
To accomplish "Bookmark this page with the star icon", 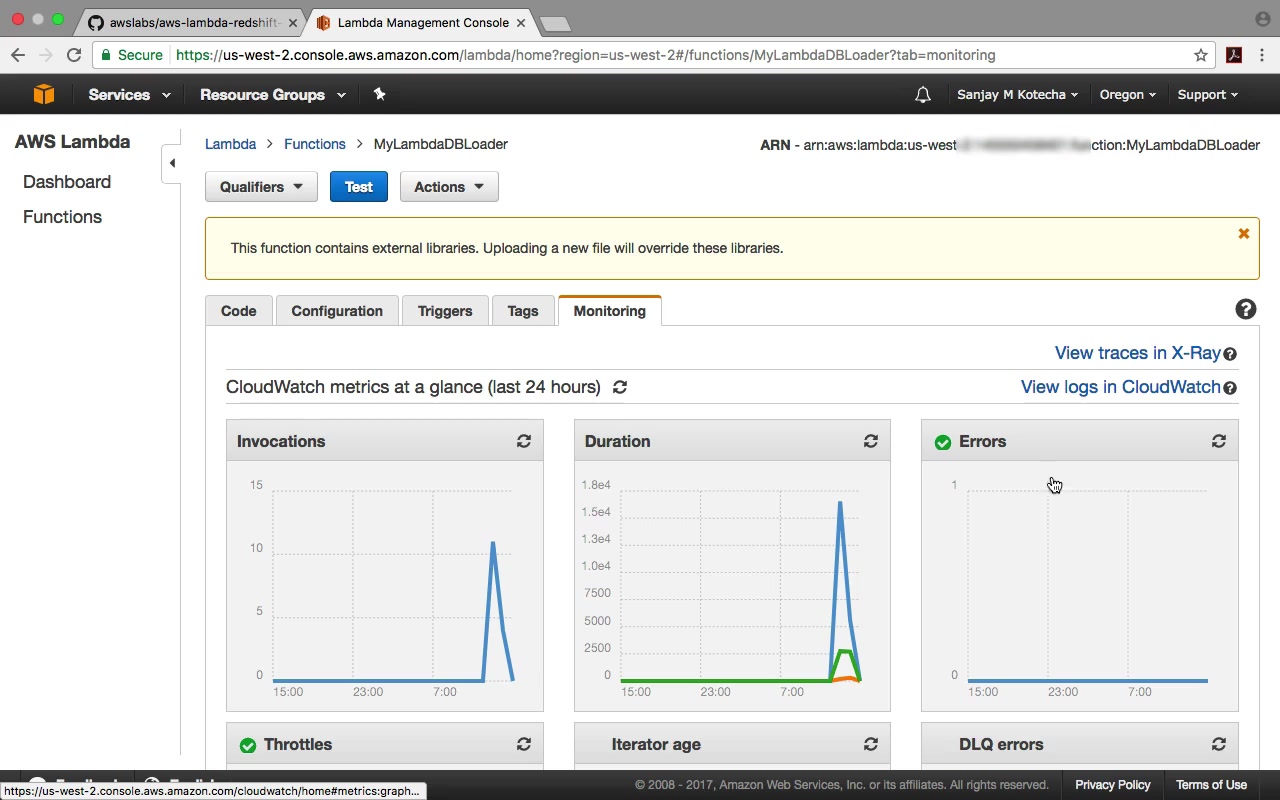I will [1201, 55].
